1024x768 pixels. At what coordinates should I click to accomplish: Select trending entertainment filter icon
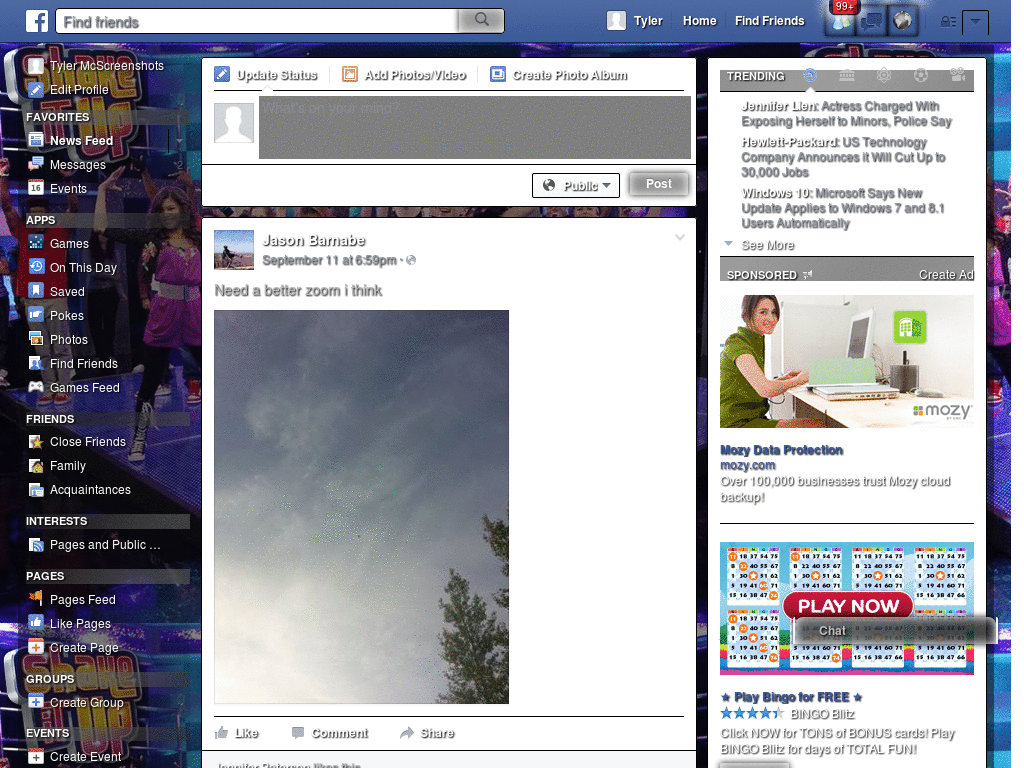[957, 75]
